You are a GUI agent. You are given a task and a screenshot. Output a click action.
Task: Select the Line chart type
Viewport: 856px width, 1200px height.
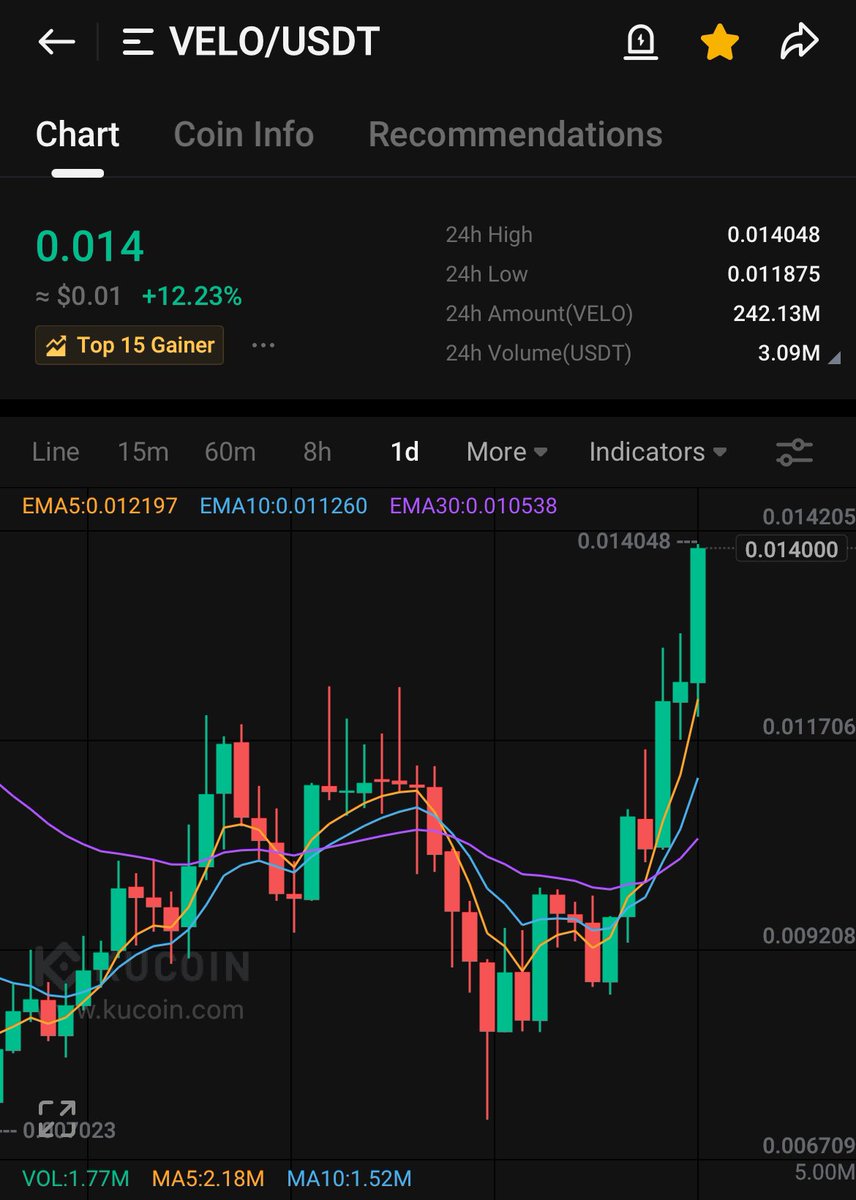point(55,452)
